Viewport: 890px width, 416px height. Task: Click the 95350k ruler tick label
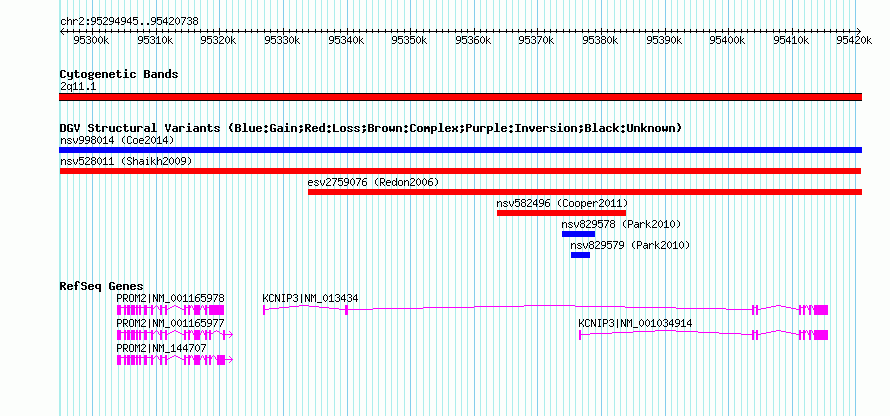409,41
